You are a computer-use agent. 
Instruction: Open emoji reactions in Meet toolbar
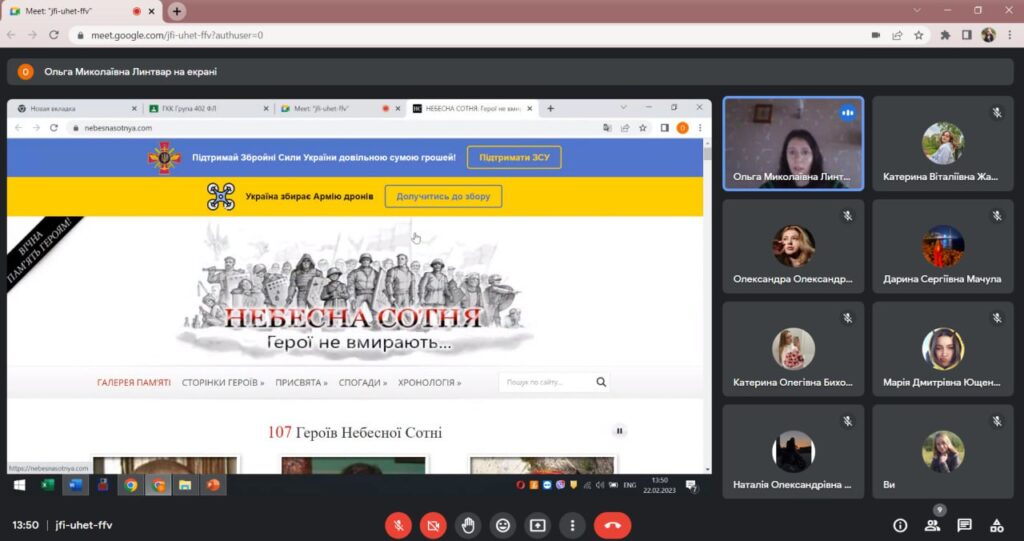pyautogui.click(x=503, y=525)
